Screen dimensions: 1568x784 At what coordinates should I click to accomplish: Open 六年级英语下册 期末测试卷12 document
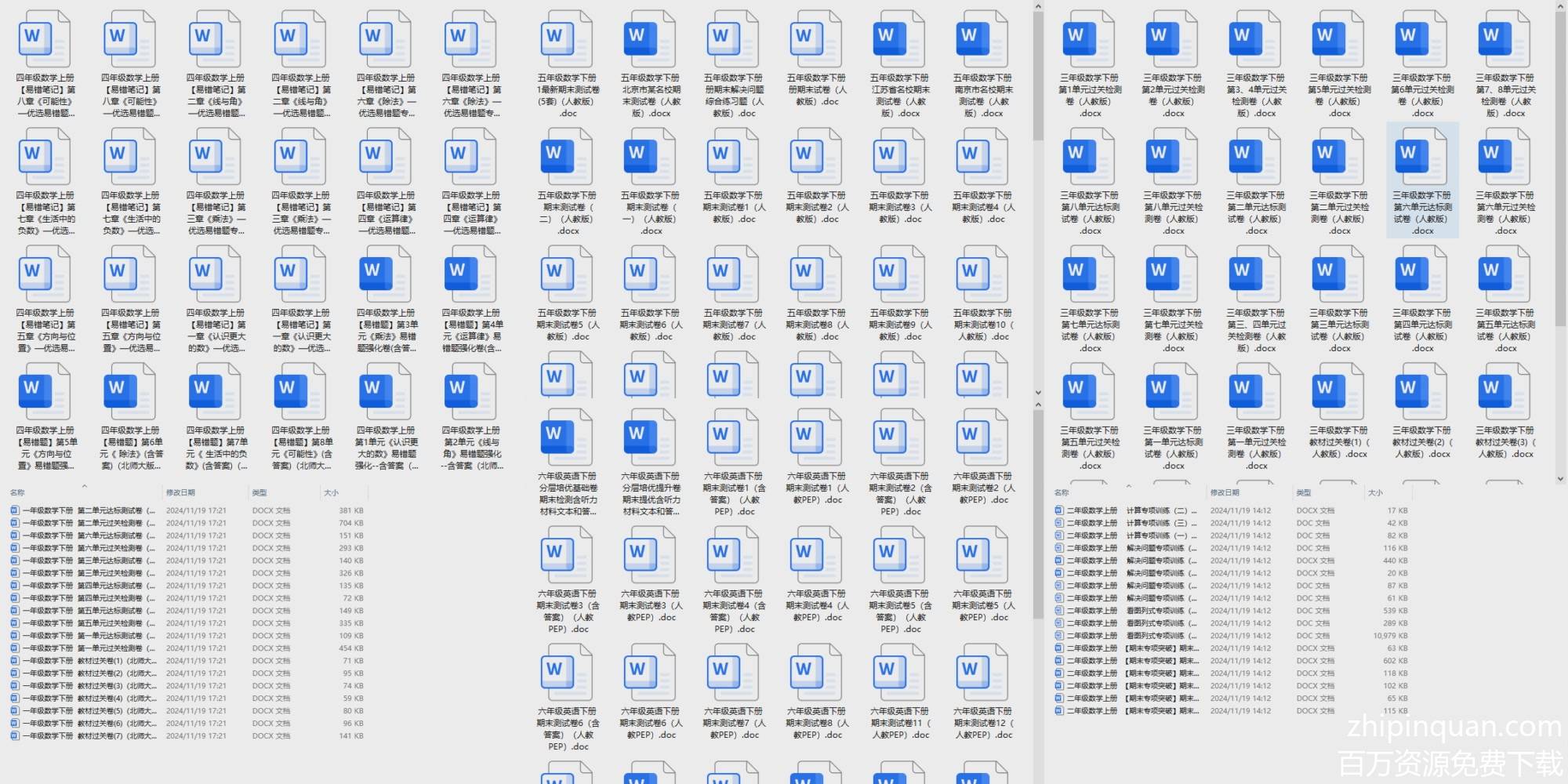coord(983,673)
